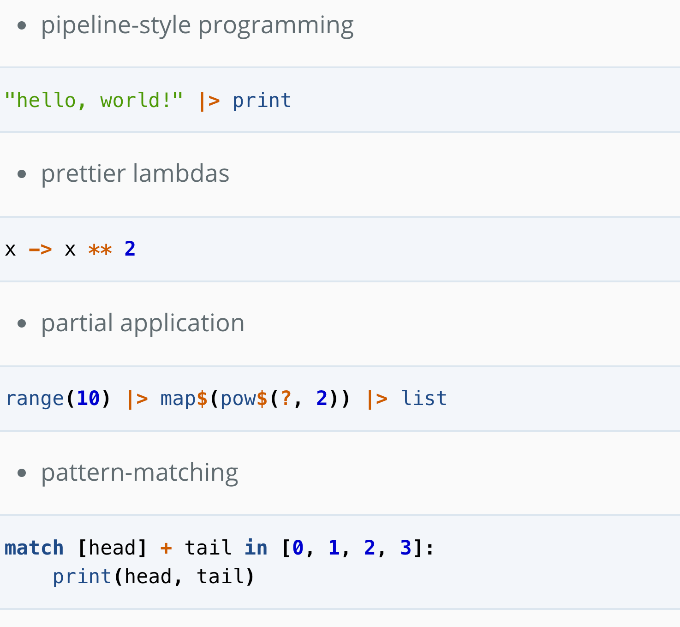680x627 pixels.
Task: Click 'map$' in the partial application code
Action: tap(184, 399)
